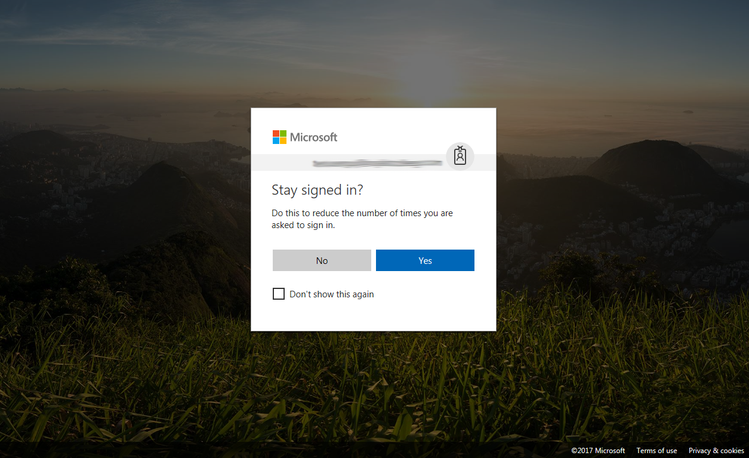Click the "Do this to reduce the number" description
Image resolution: width=749 pixels, height=458 pixels.
point(362,219)
